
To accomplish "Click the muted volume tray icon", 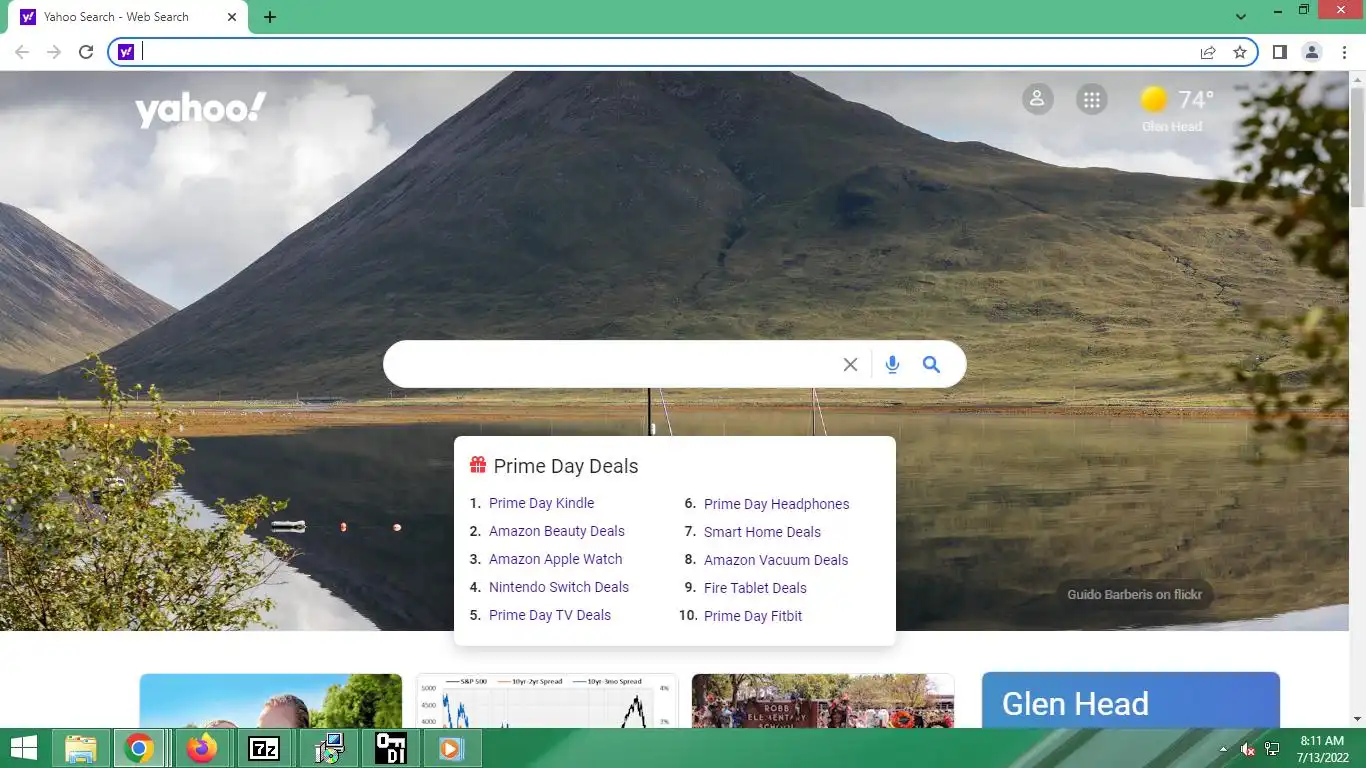I will (x=1248, y=749).
